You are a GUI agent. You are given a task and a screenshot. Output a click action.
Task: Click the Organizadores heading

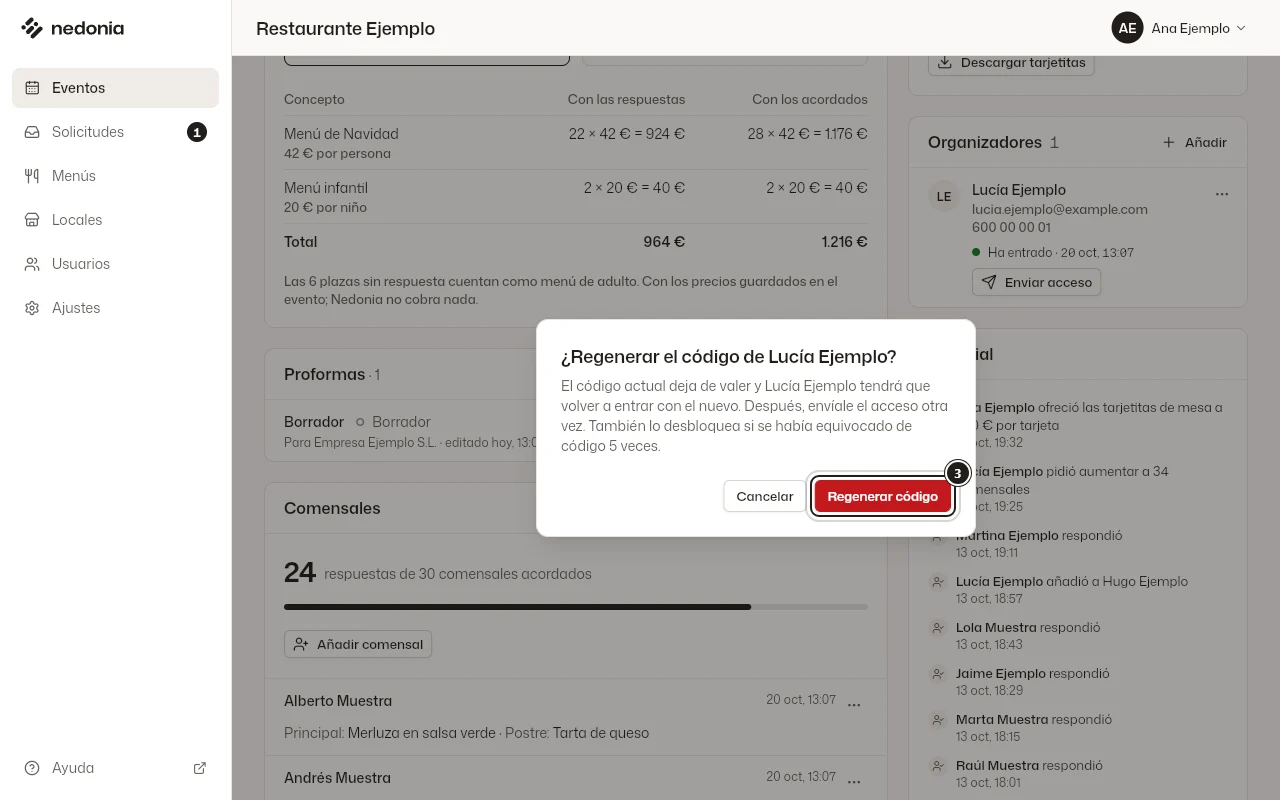point(985,142)
